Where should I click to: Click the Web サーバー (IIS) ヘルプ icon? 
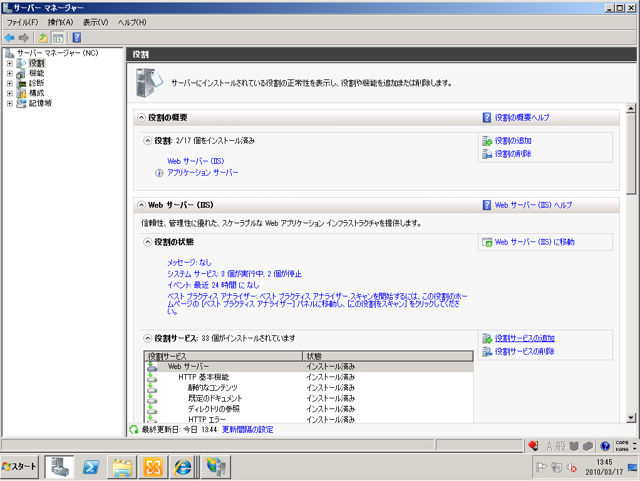(487, 205)
